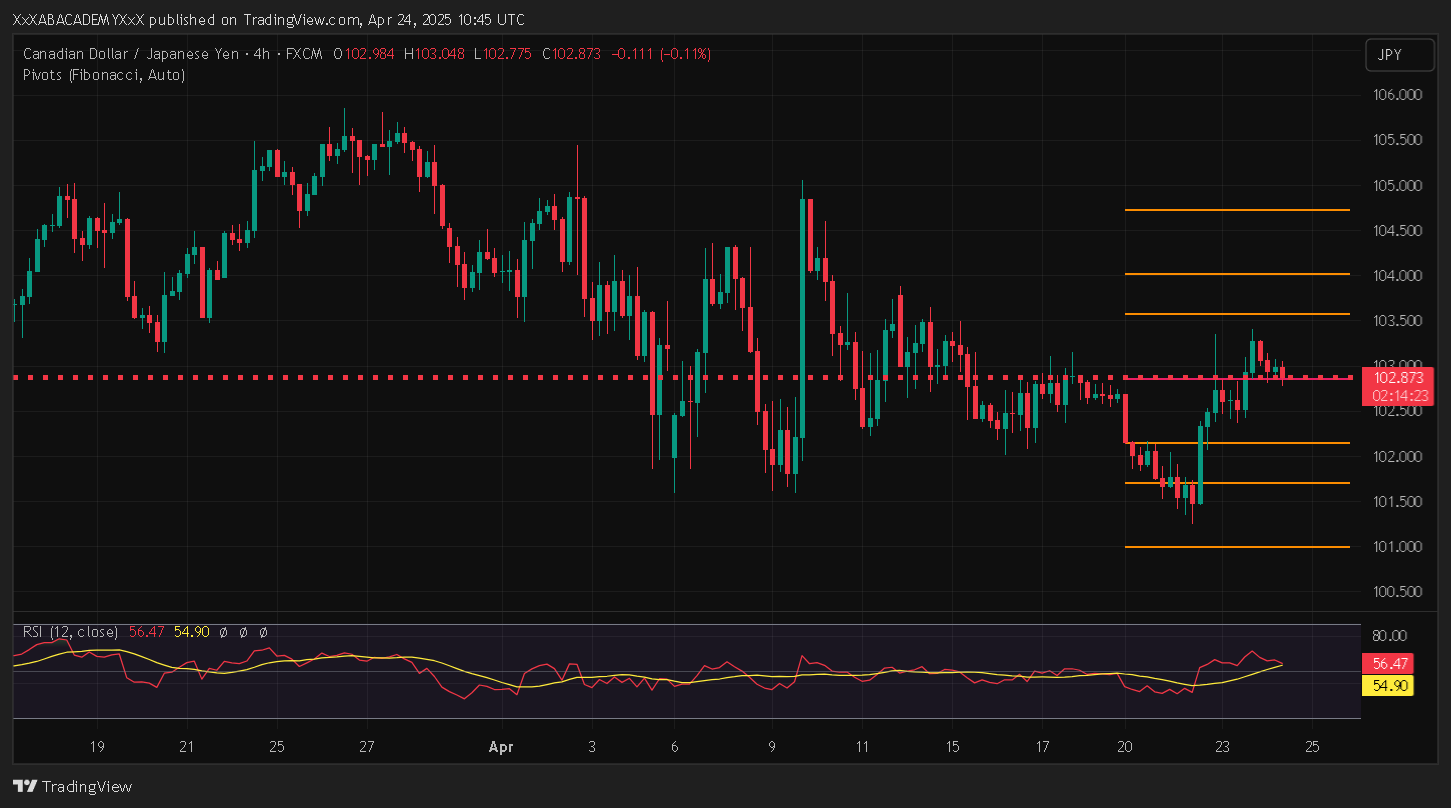Click the topmost orange pivot line
The width and height of the screenshot is (1451, 808).
1237,210
